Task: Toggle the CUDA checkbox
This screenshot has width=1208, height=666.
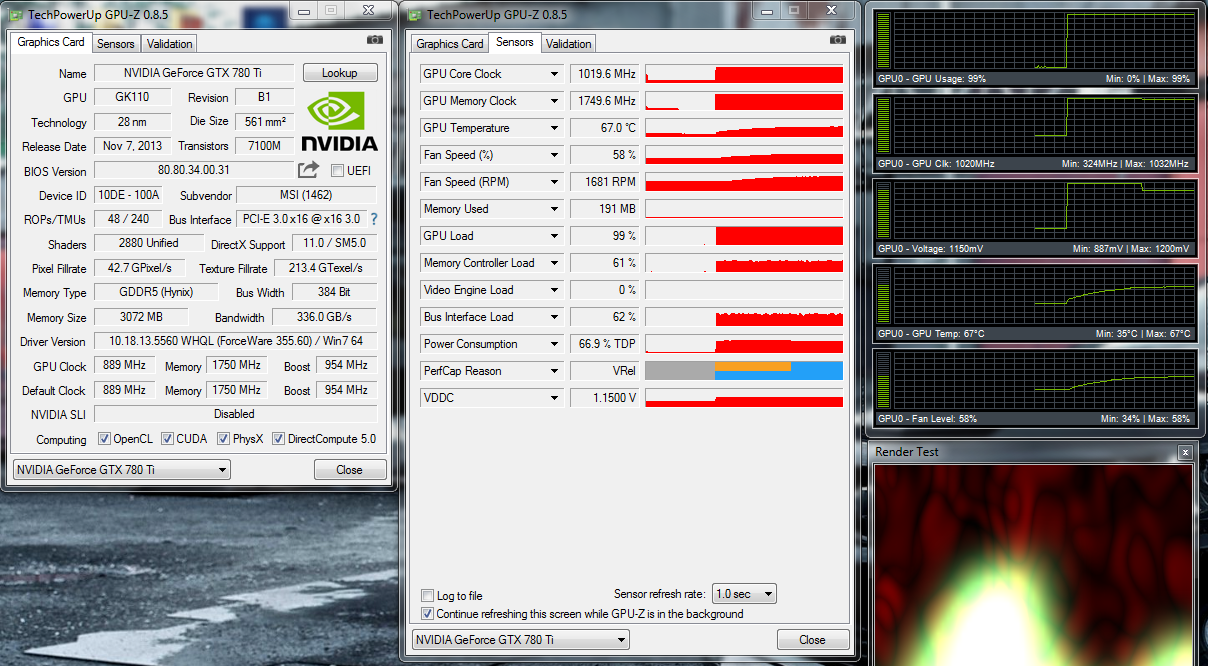Action: (x=167, y=439)
